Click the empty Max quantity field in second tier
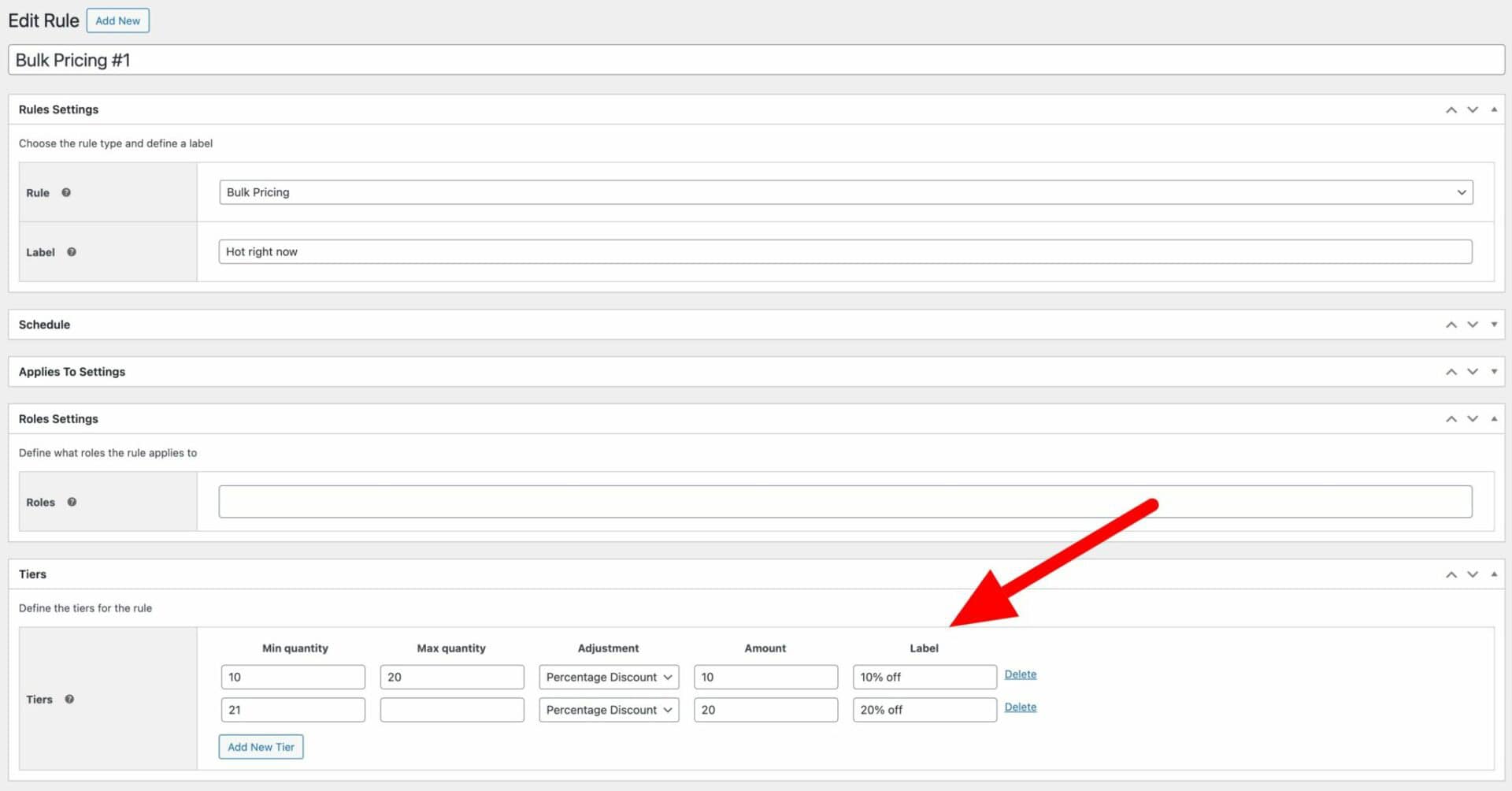The image size is (1512, 791). pos(452,710)
